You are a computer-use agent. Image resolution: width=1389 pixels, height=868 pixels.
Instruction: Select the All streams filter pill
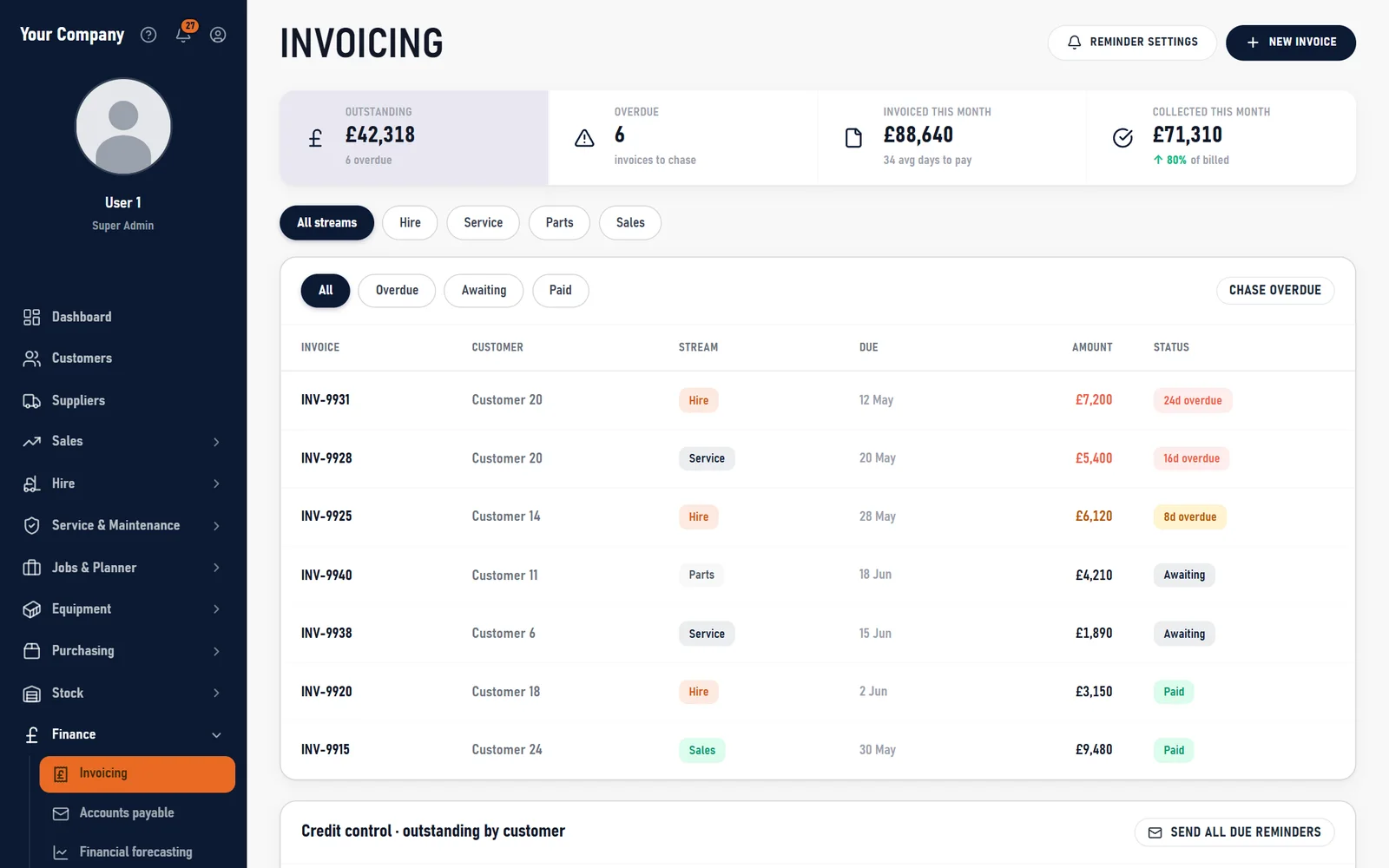click(326, 223)
